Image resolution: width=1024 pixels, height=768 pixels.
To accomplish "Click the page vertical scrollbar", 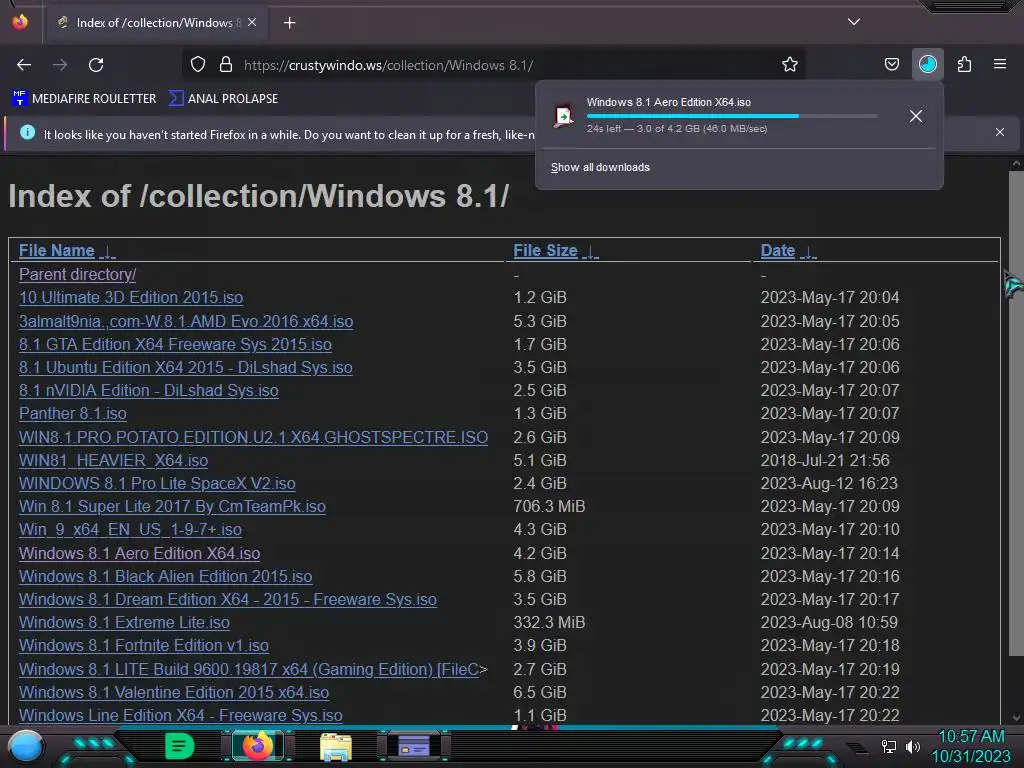I will (x=1016, y=413).
